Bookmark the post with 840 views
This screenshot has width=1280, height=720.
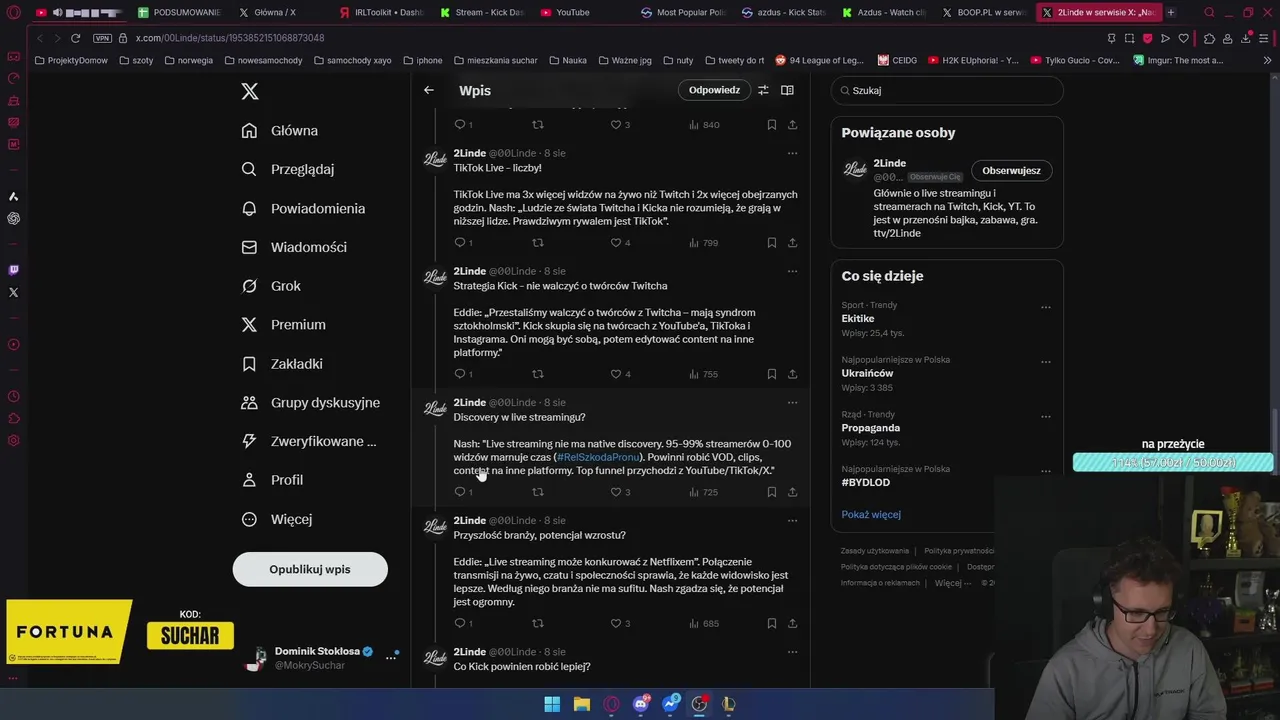pyautogui.click(x=772, y=125)
